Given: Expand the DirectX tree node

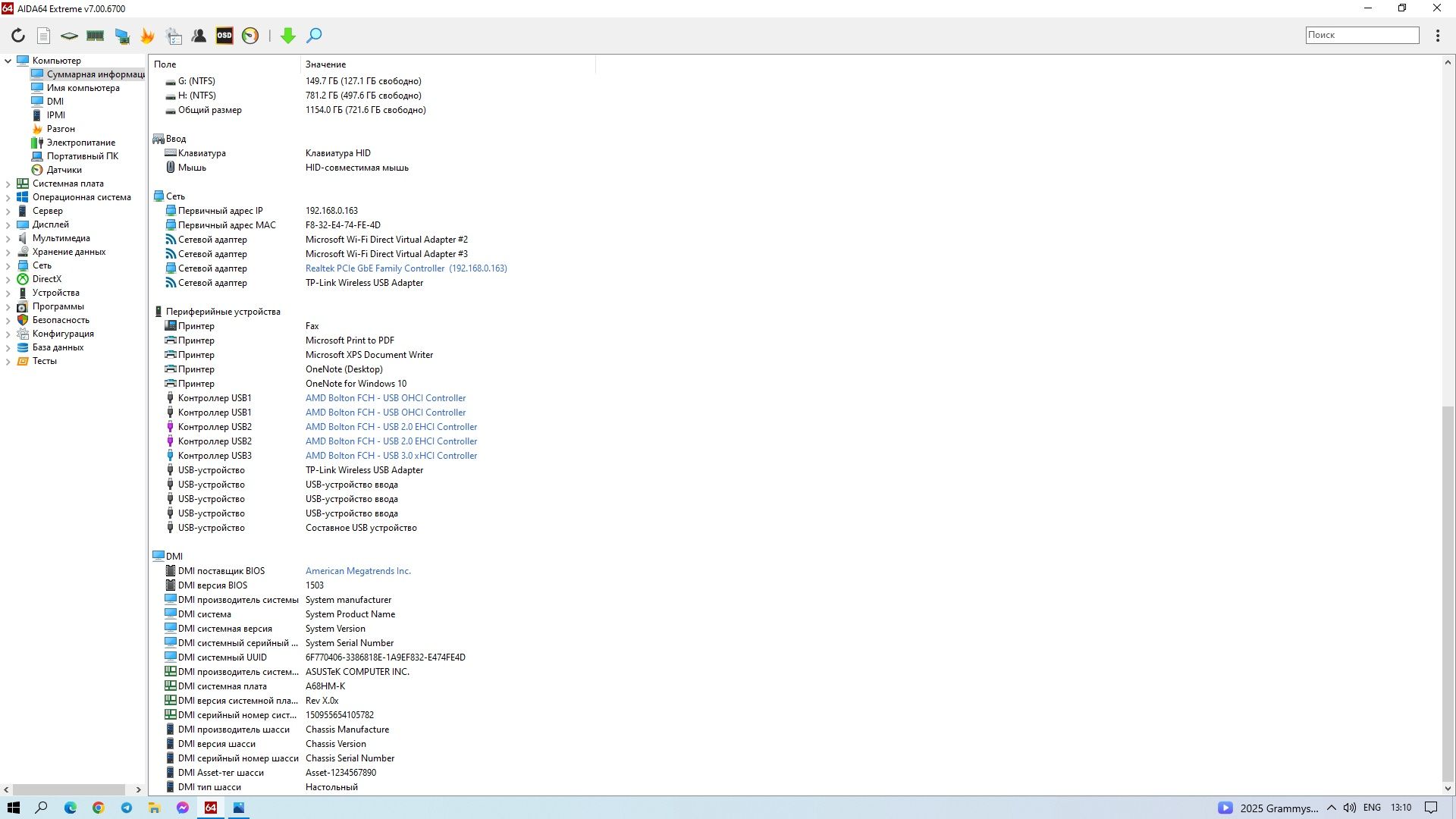Looking at the screenshot, I should coord(8,279).
